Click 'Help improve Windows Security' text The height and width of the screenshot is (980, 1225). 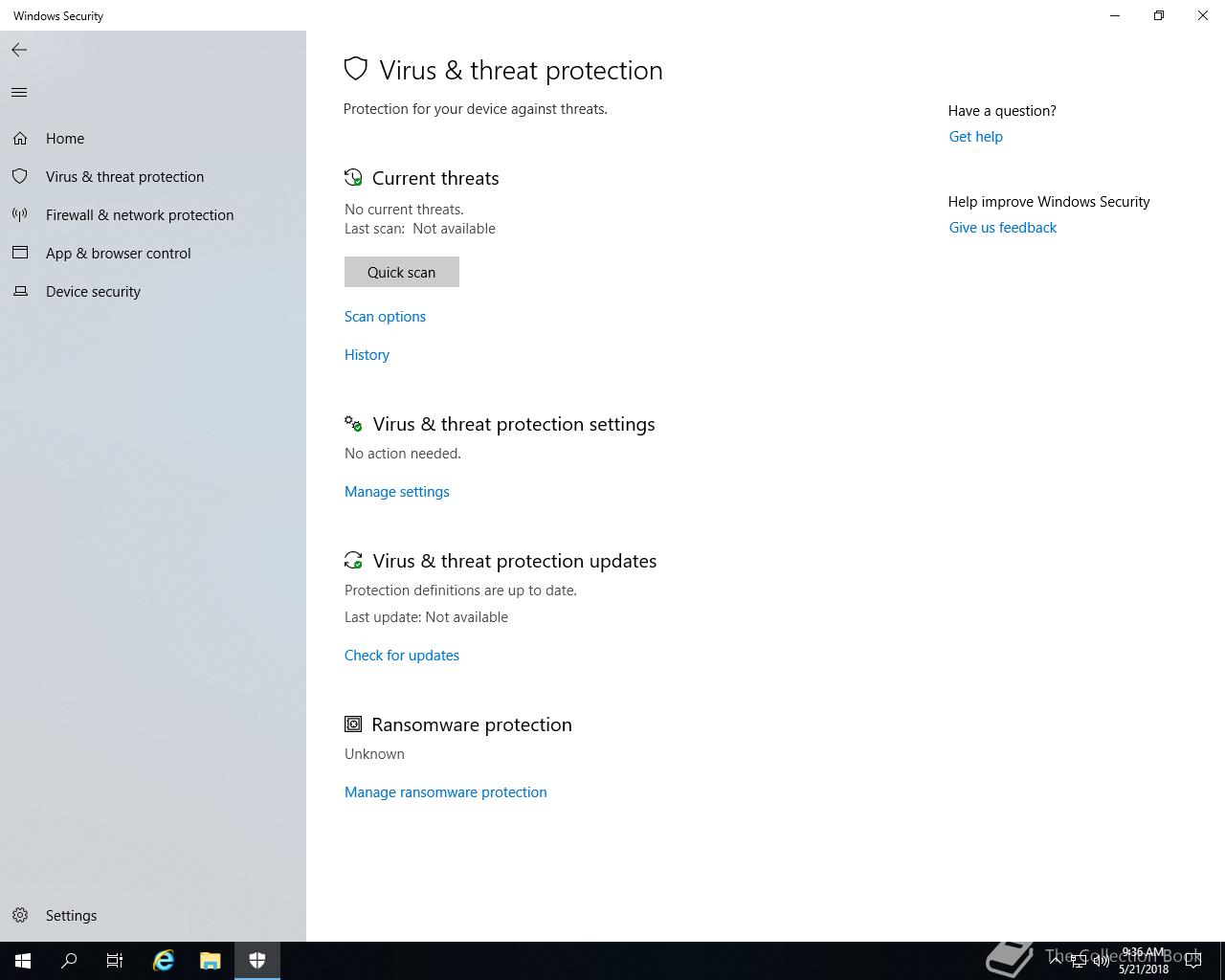click(x=1049, y=202)
